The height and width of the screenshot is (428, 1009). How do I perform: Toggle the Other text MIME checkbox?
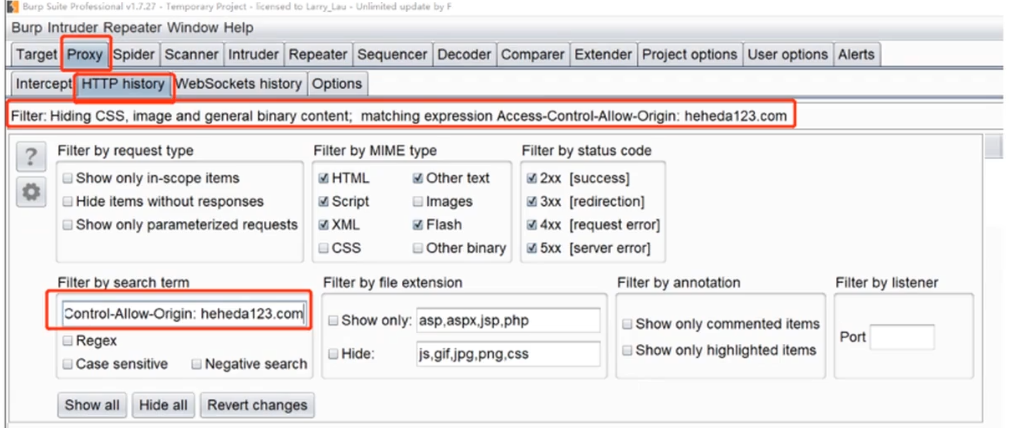[418, 178]
